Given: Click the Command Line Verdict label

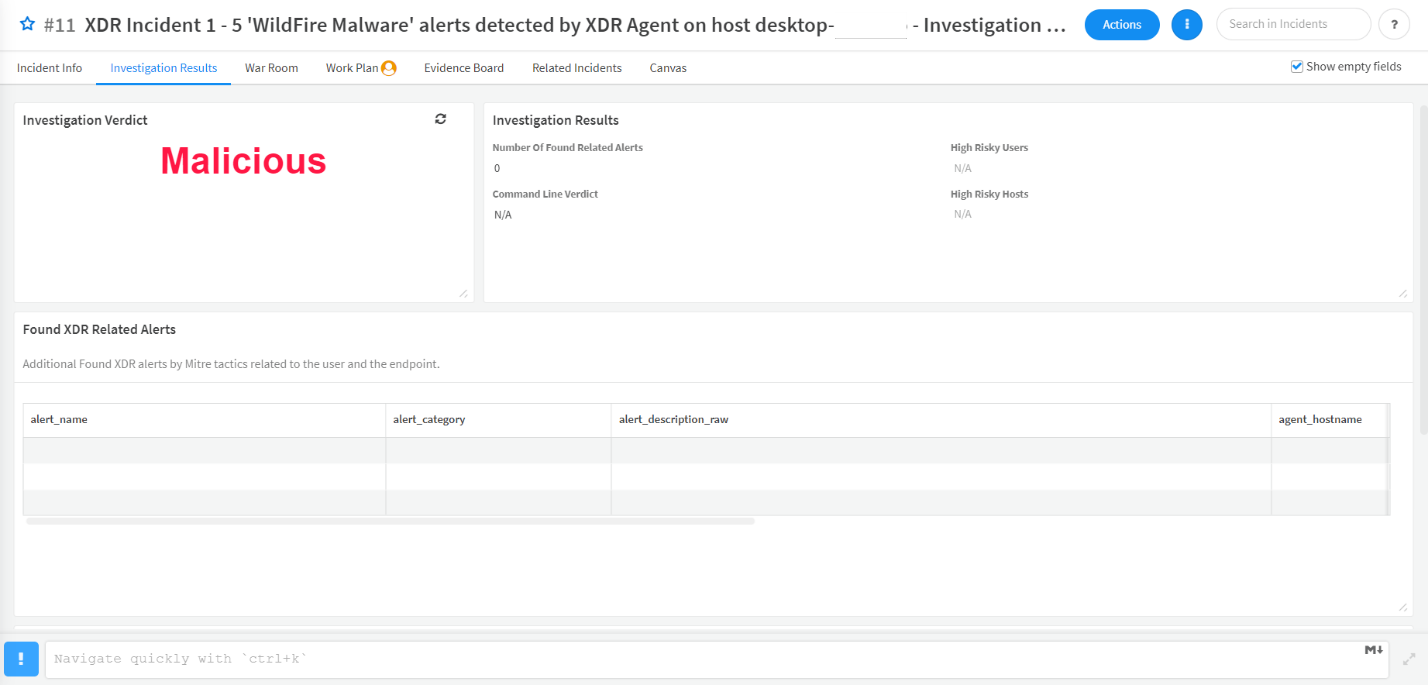Looking at the screenshot, I should click(x=545, y=194).
